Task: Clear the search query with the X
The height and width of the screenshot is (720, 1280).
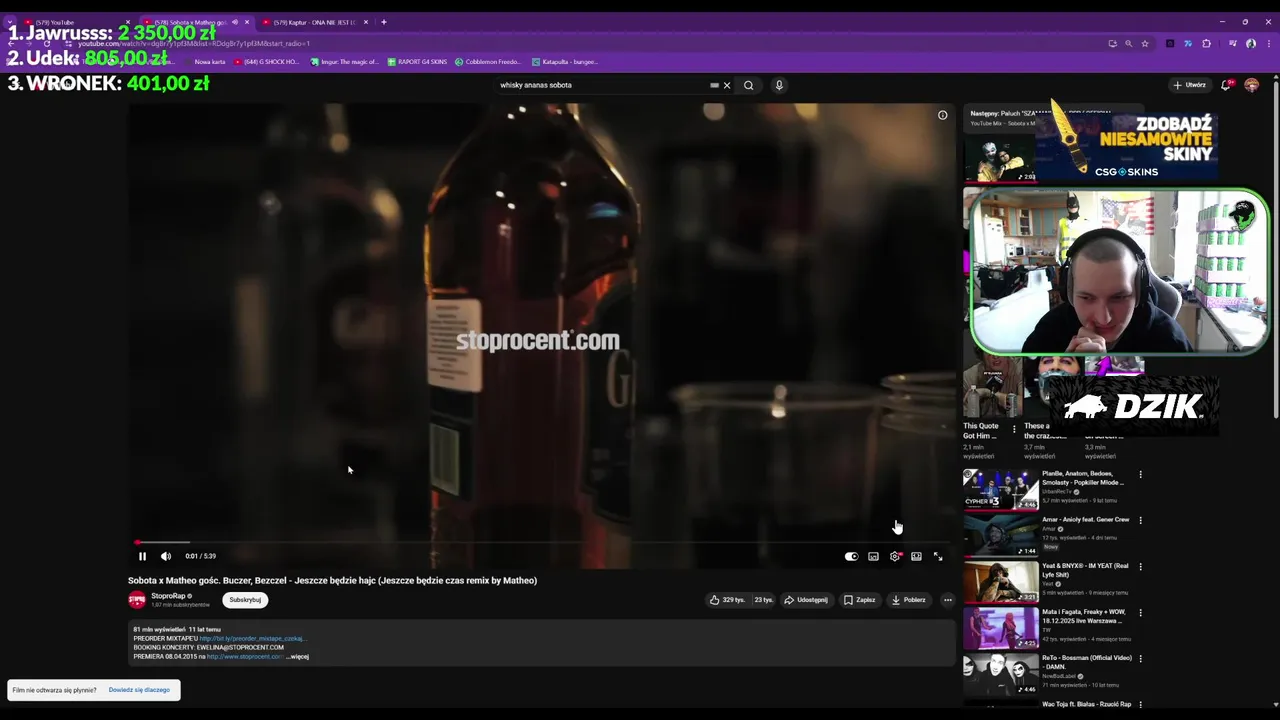Action: click(727, 85)
